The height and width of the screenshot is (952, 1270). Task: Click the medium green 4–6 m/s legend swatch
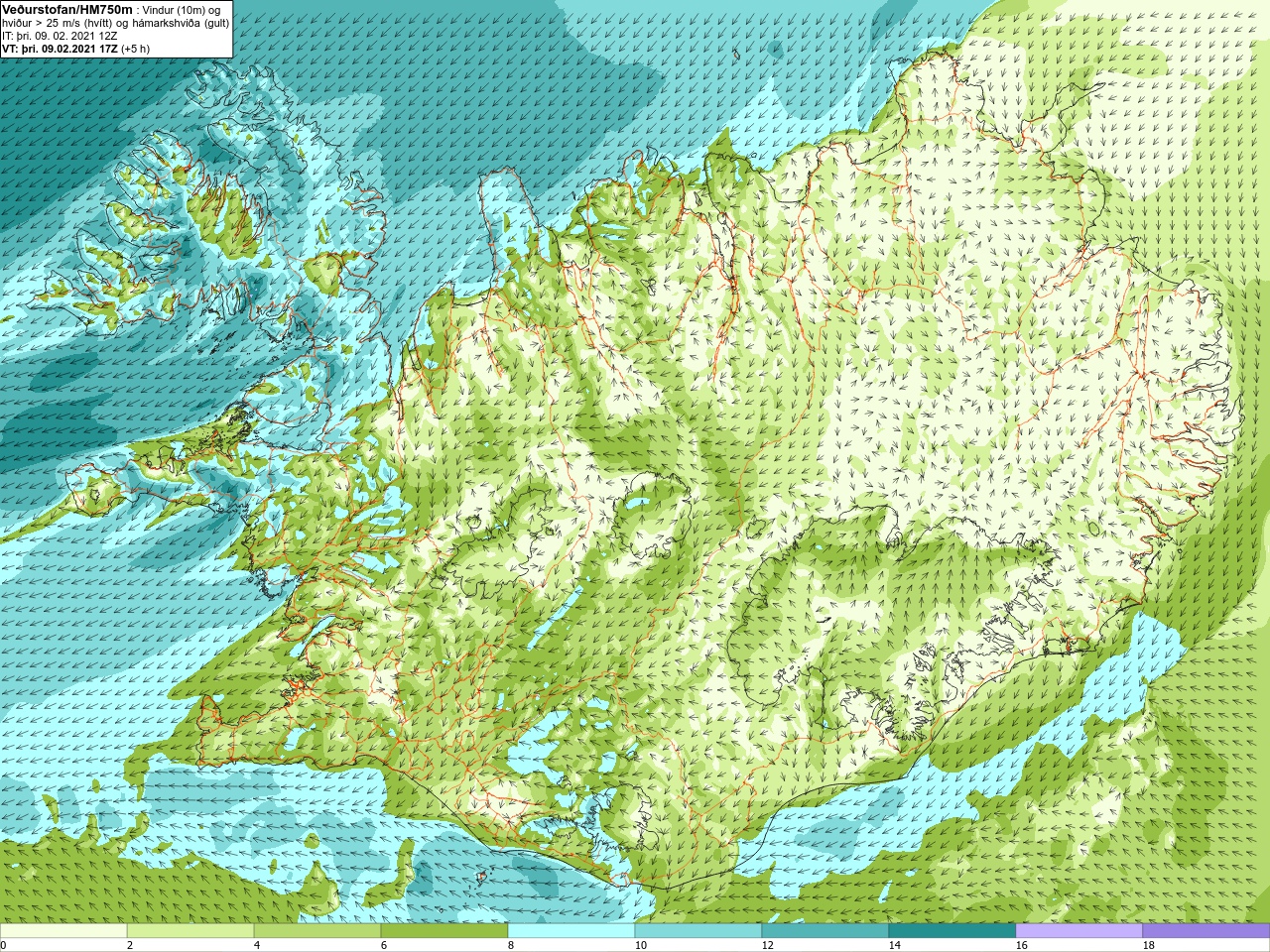[x=317, y=931]
